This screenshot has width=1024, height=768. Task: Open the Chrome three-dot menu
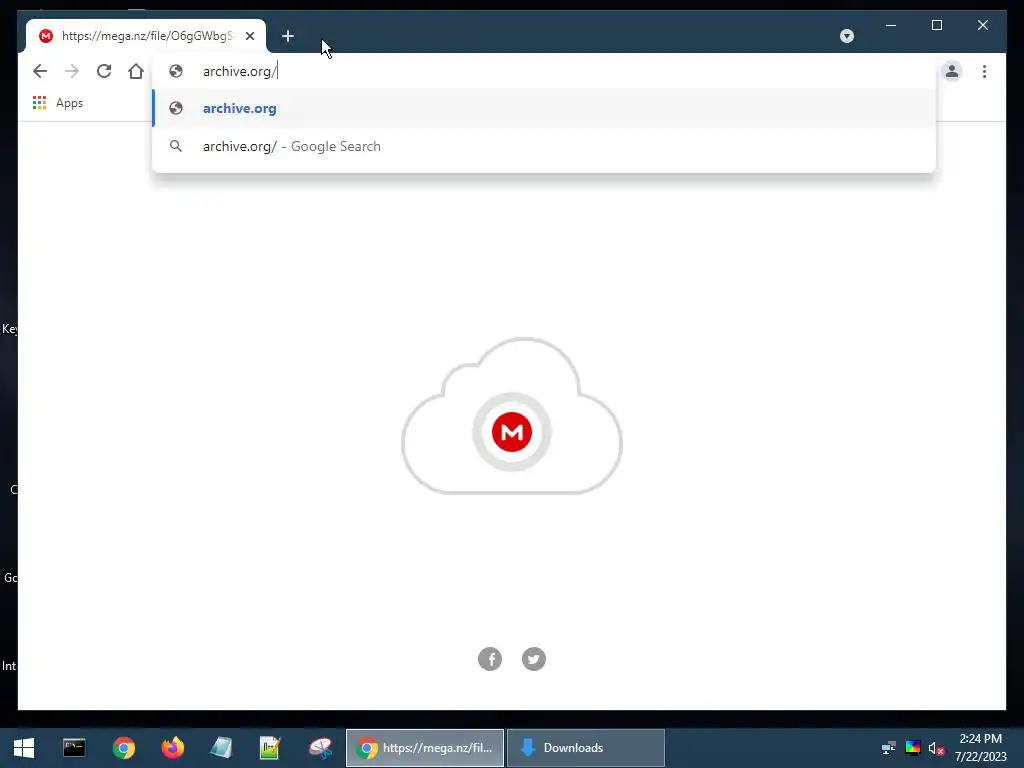tap(984, 71)
